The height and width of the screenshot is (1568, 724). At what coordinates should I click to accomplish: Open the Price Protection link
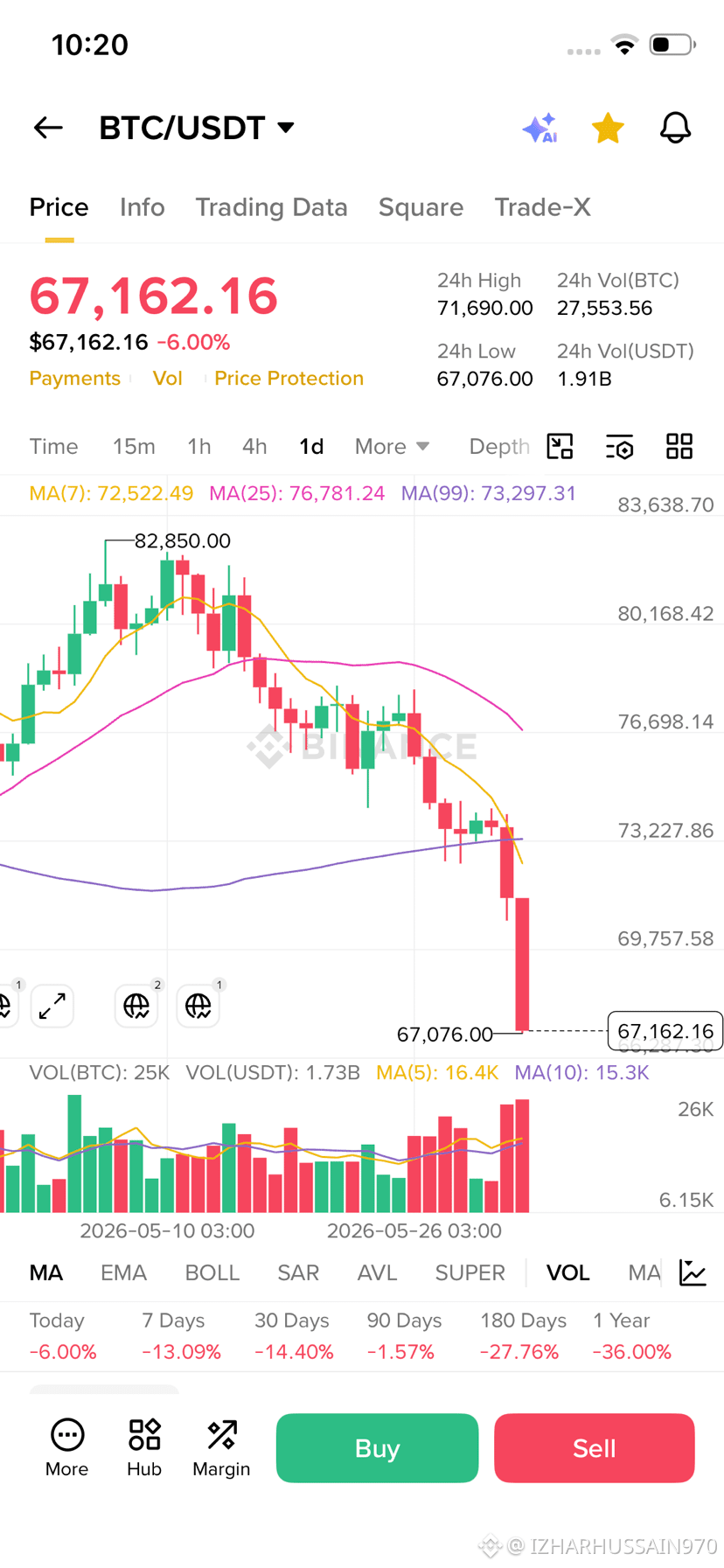point(289,378)
